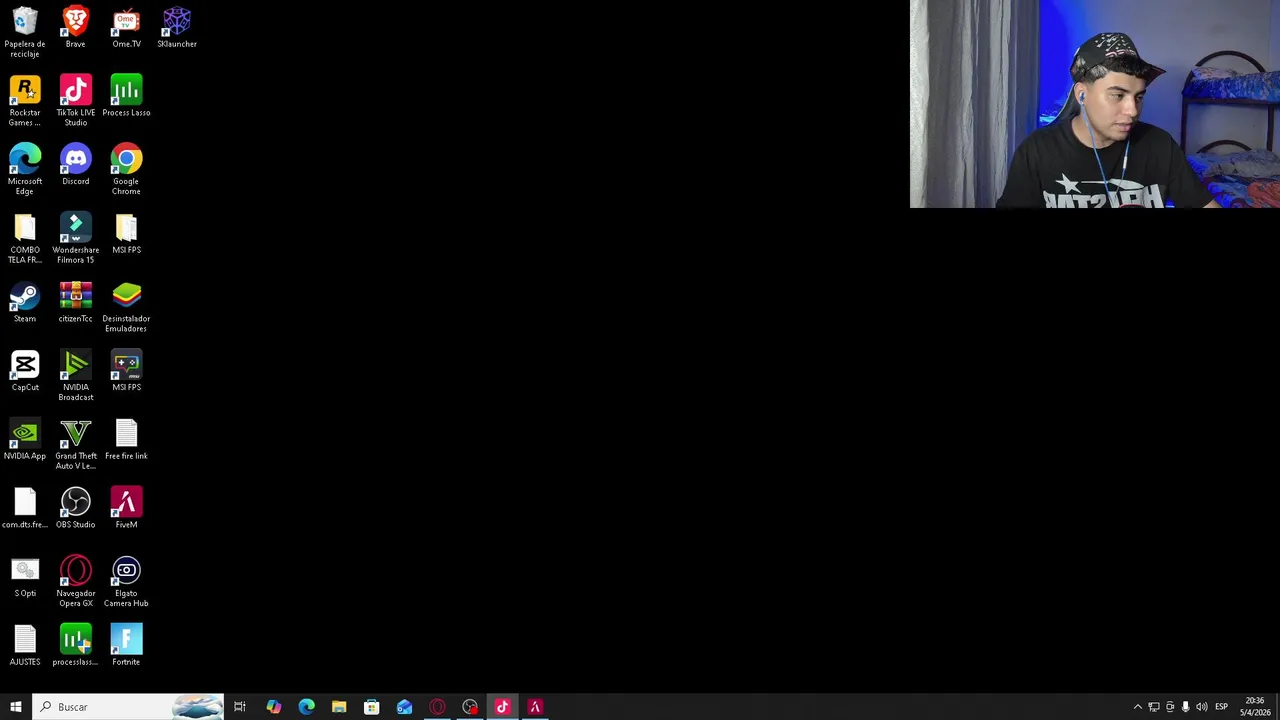1280x720 pixels.
Task: Select the Ome.TV desktop shortcut
Action: pyautogui.click(x=126, y=27)
